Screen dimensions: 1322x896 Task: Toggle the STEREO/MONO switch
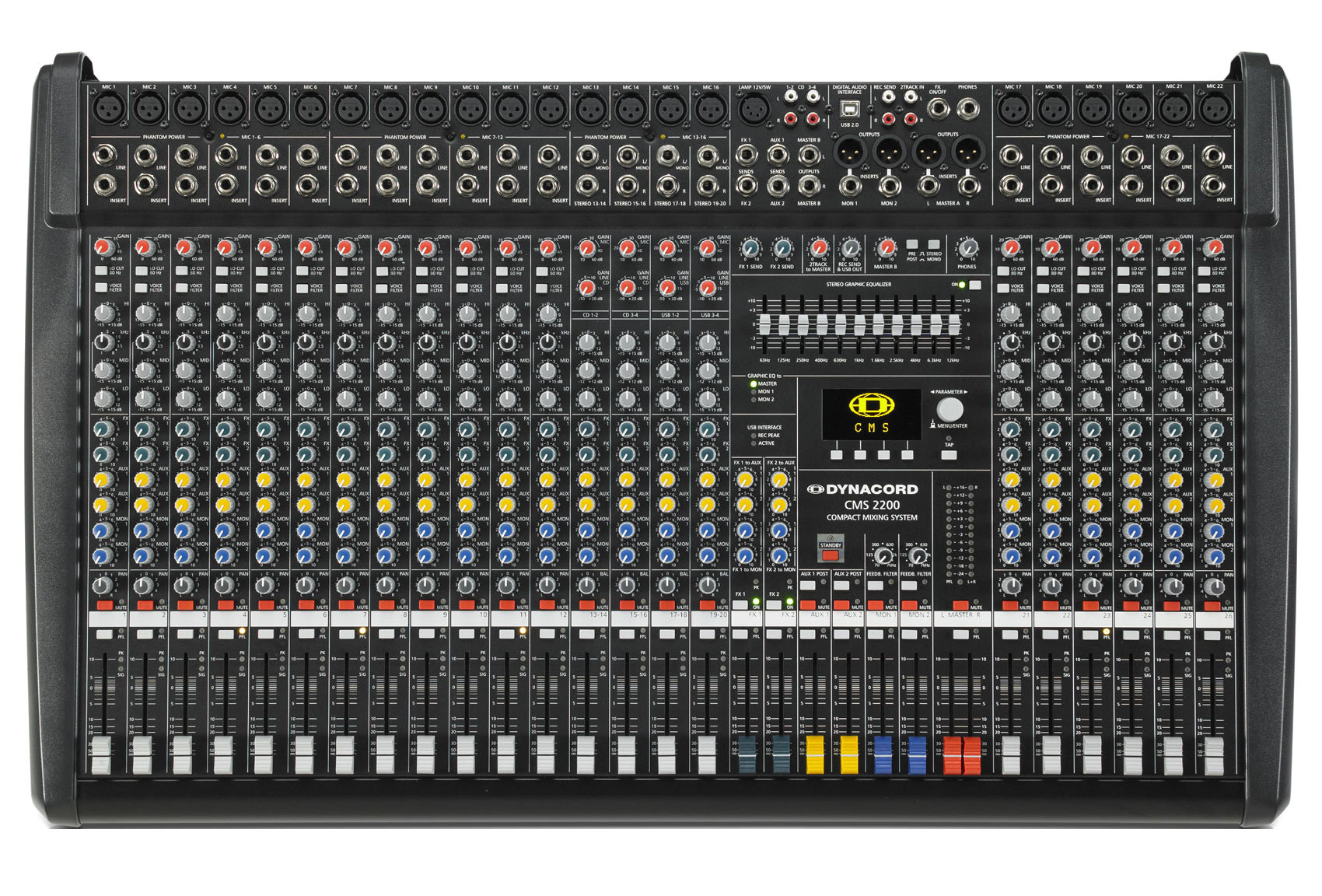click(x=933, y=244)
